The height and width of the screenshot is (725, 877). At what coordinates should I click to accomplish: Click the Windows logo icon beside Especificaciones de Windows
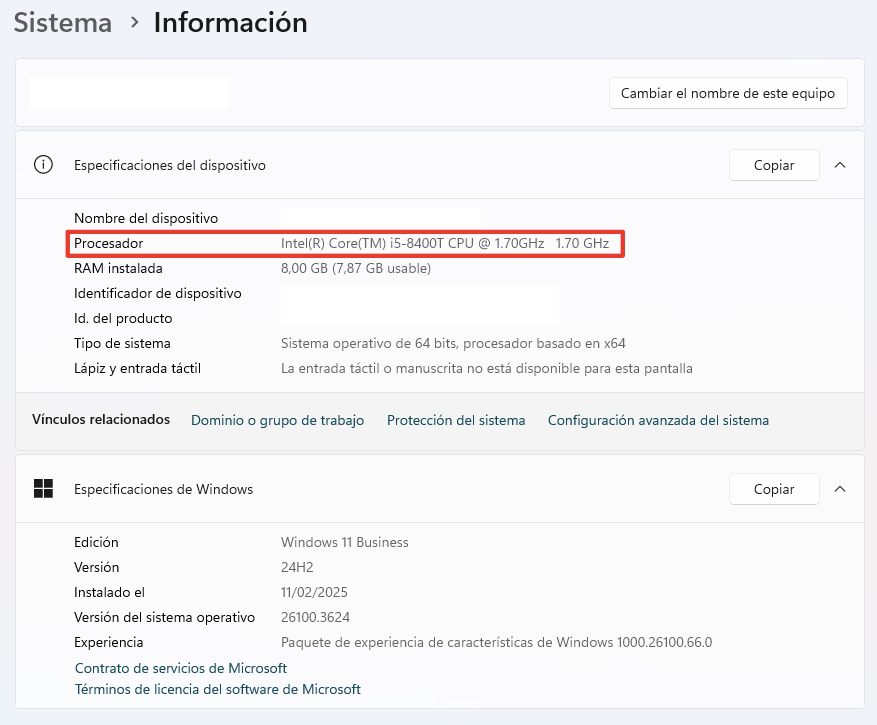coord(43,489)
